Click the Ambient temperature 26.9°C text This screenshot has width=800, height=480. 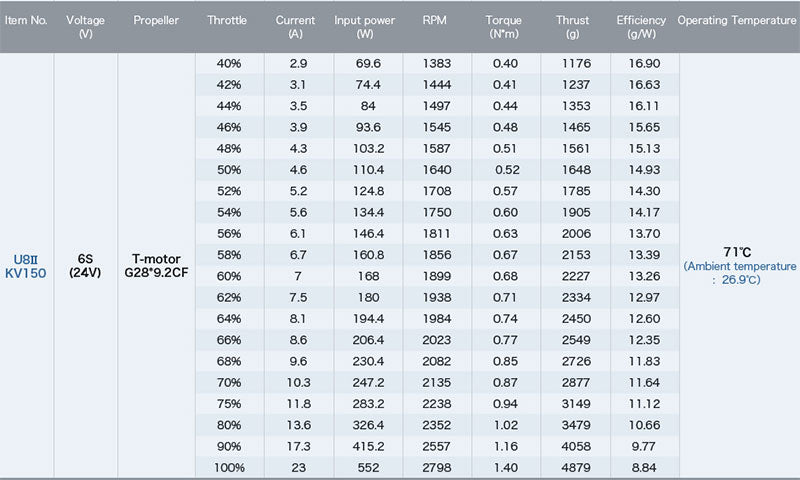[740, 273]
